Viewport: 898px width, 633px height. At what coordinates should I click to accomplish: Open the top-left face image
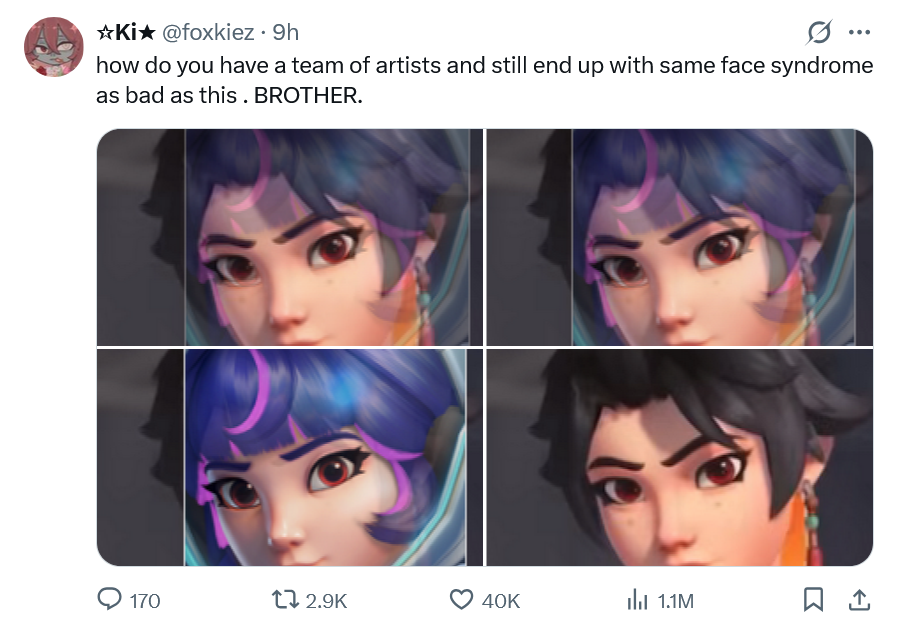290,237
